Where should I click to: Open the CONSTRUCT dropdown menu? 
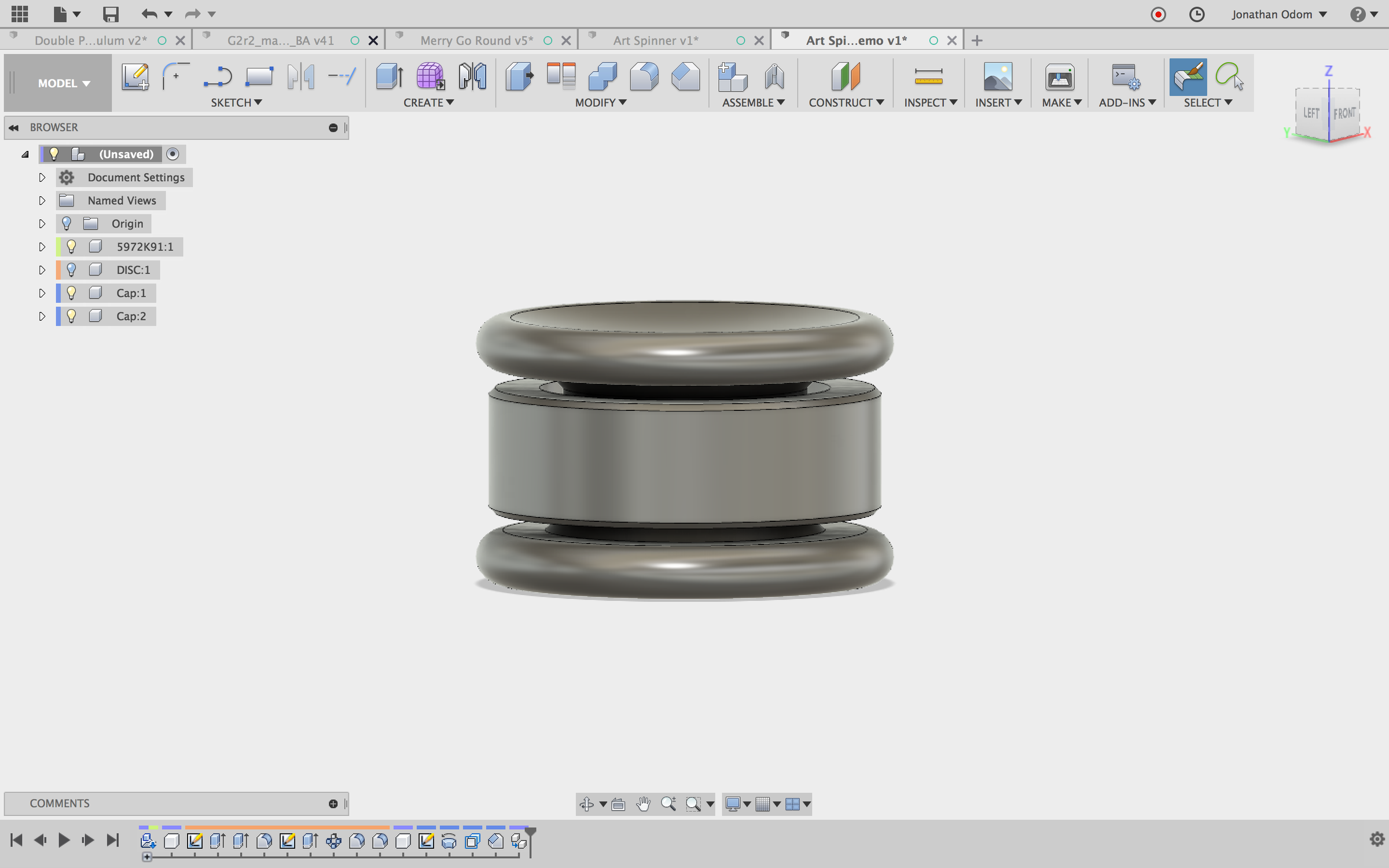[846, 102]
